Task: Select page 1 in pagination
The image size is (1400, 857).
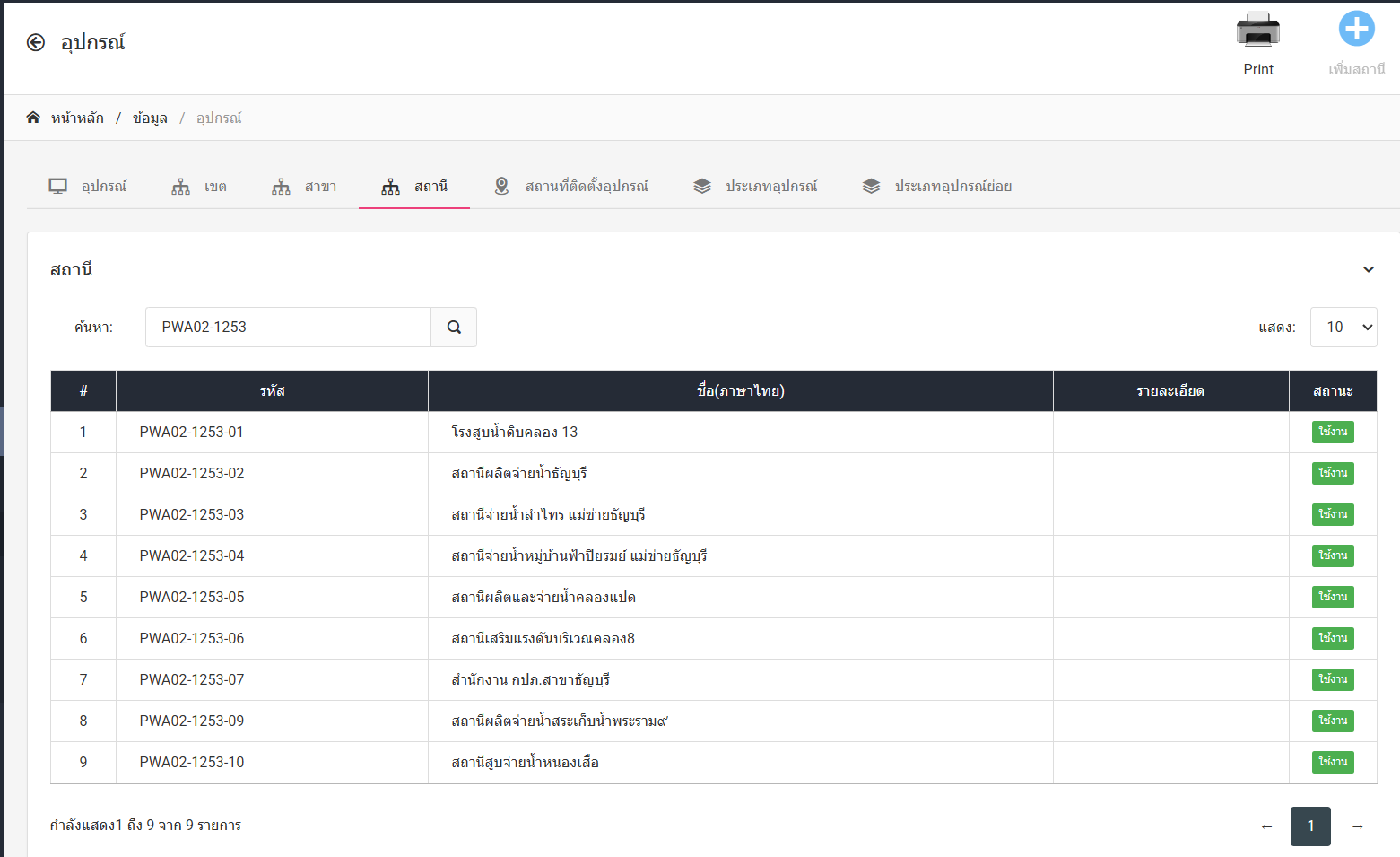Action: tap(1310, 826)
